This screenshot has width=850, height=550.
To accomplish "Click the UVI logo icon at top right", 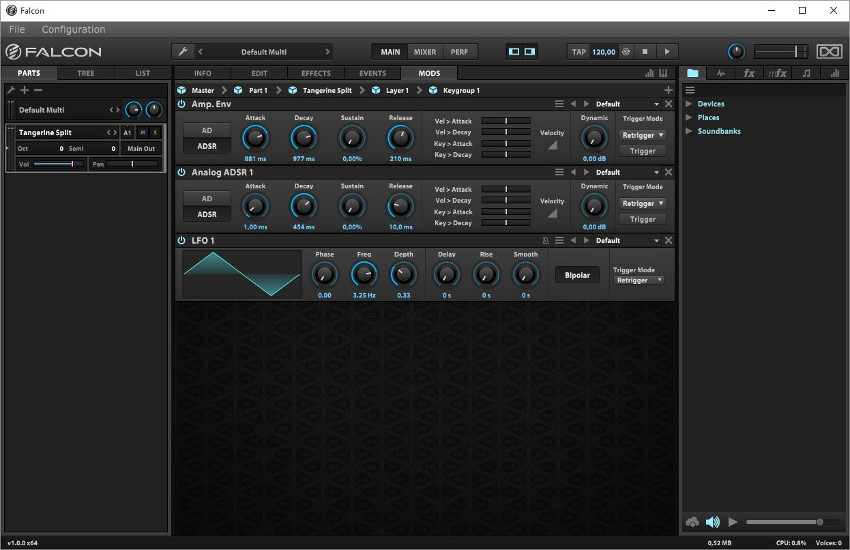I will click(829, 52).
